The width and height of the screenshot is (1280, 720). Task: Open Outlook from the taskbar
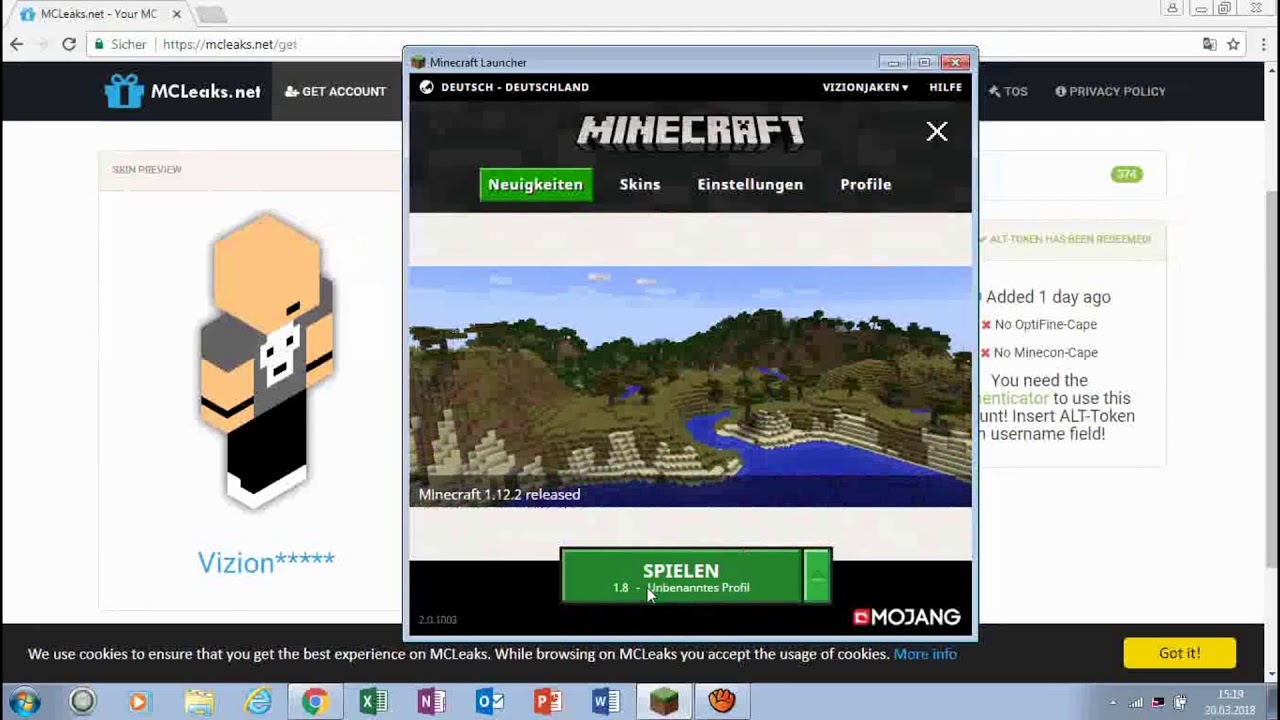[x=490, y=702]
